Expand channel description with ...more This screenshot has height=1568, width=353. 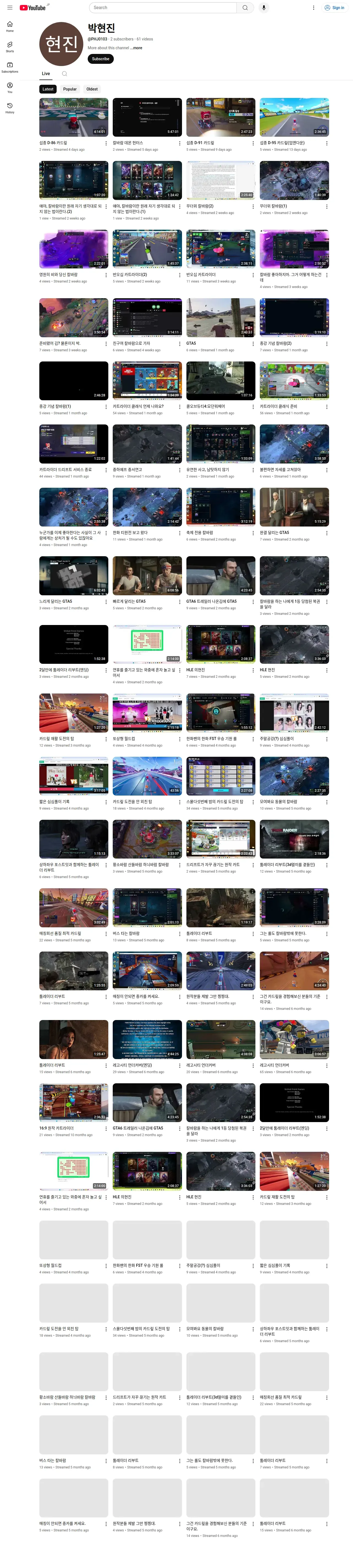pos(136,48)
